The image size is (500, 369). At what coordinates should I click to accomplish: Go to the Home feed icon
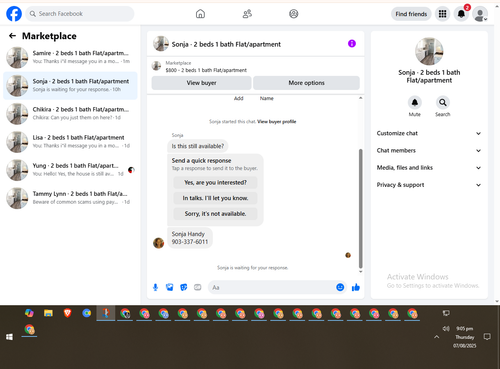pos(200,14)
